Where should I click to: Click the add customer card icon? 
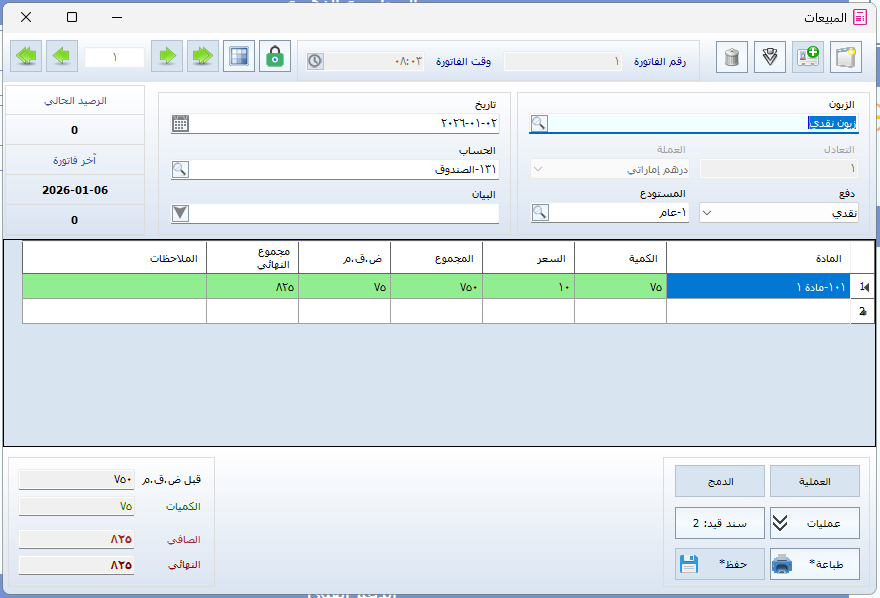(x=808, y=57)
